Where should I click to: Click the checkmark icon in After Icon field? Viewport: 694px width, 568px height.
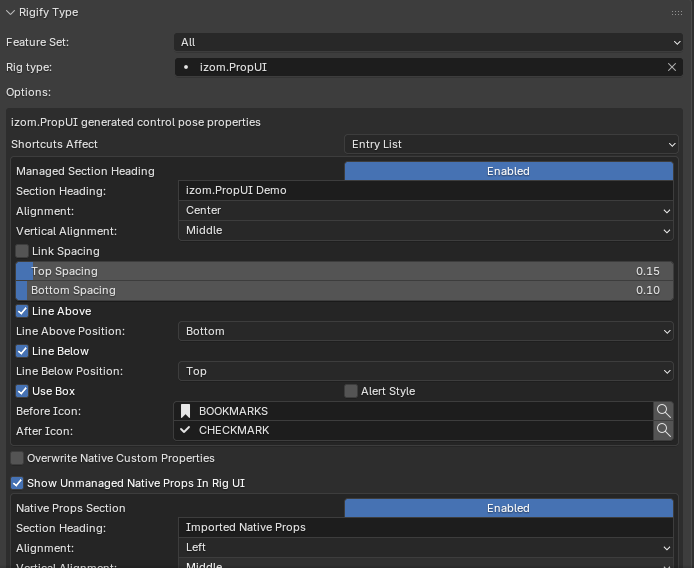tap(185, 430)
